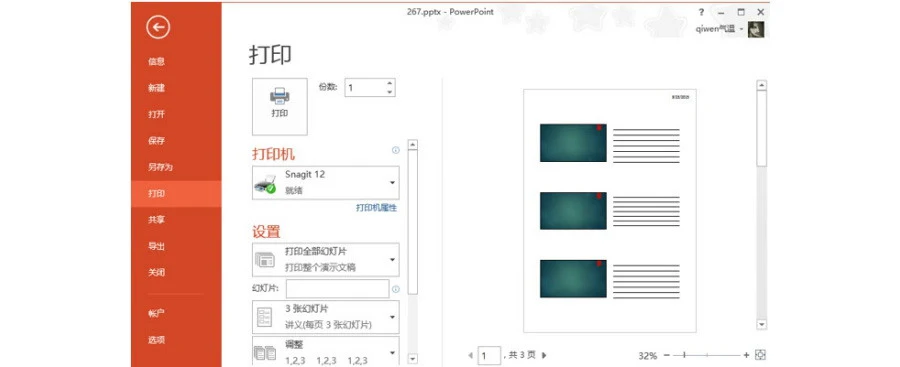The height and width of the screenshot is (367, 900).
Task: Click the user avatar picture
Action: pos(756,29)
